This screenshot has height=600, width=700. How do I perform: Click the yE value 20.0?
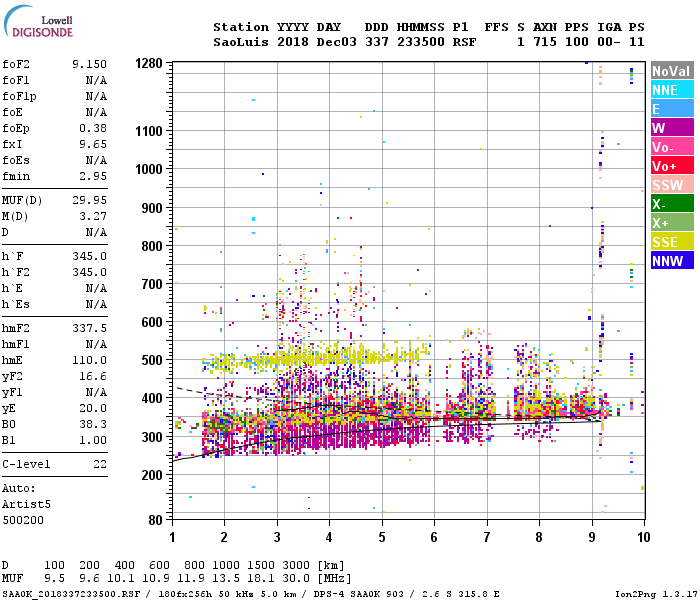point(93,408)
